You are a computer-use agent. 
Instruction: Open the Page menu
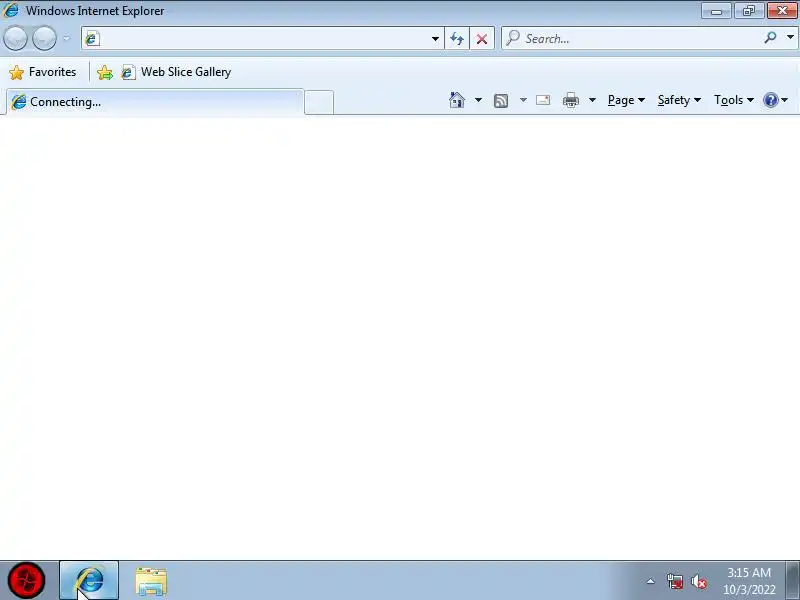tap(626, 100)
